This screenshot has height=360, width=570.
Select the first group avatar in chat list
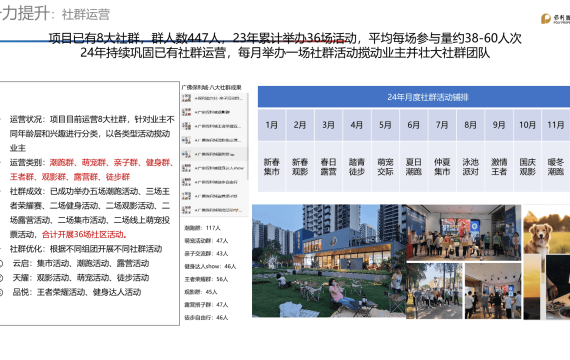click(186, 98)
